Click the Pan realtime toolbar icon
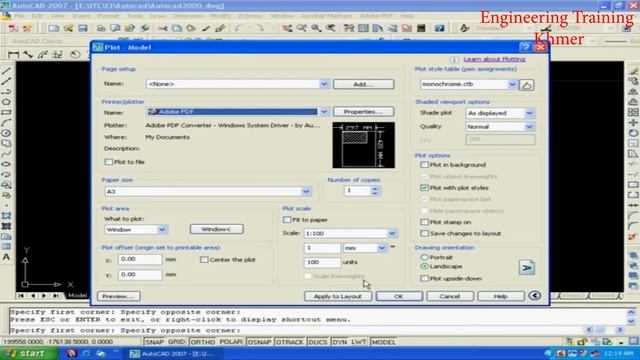The width and height of the screenshot is (640, 360). click(287, 28)
